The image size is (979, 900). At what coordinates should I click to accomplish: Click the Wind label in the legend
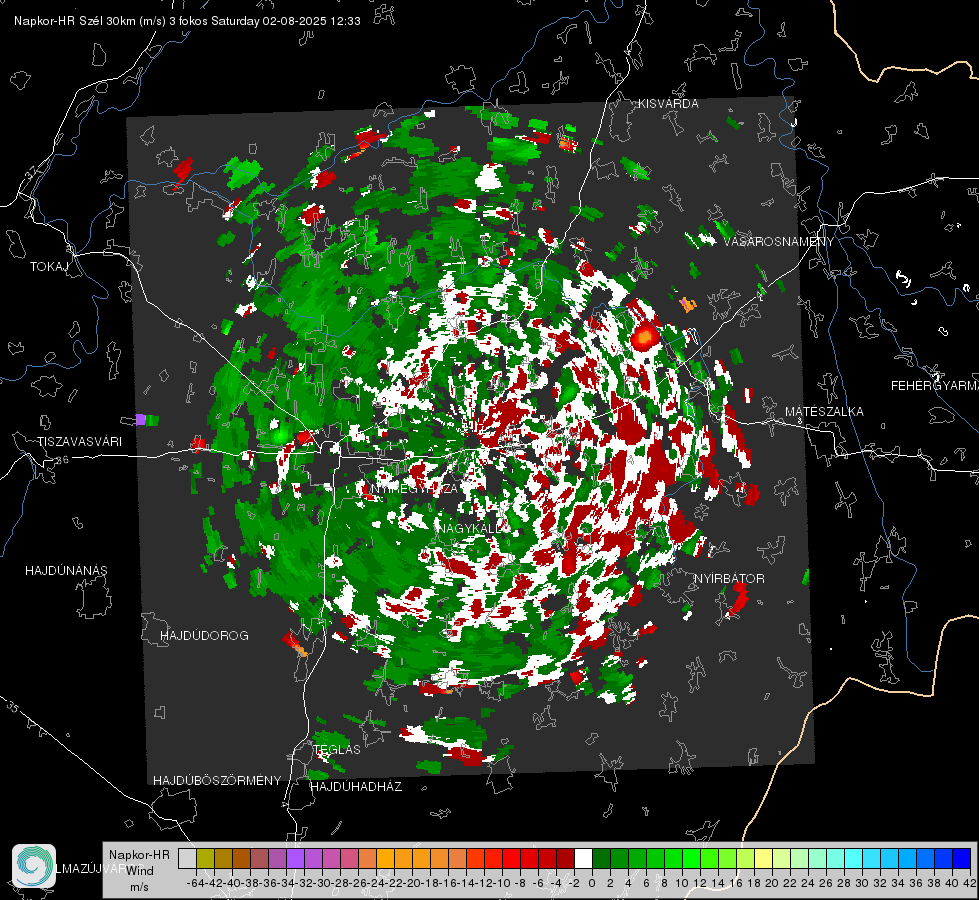point(140,870)
